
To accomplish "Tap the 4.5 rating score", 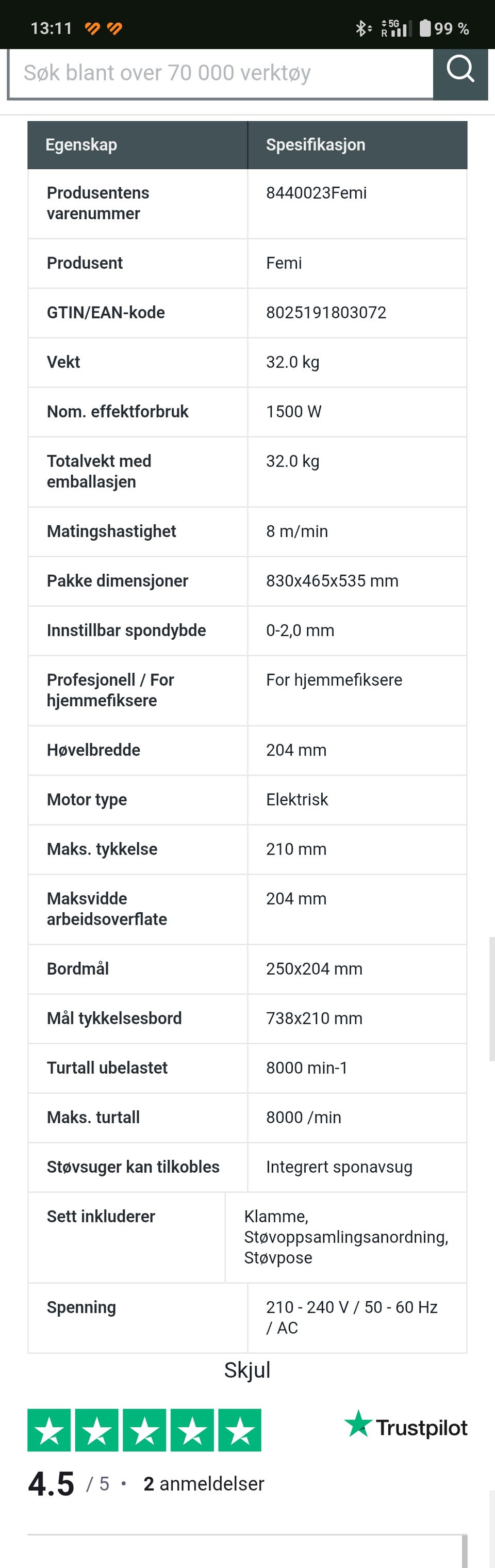I will [x=51, y=1484].
